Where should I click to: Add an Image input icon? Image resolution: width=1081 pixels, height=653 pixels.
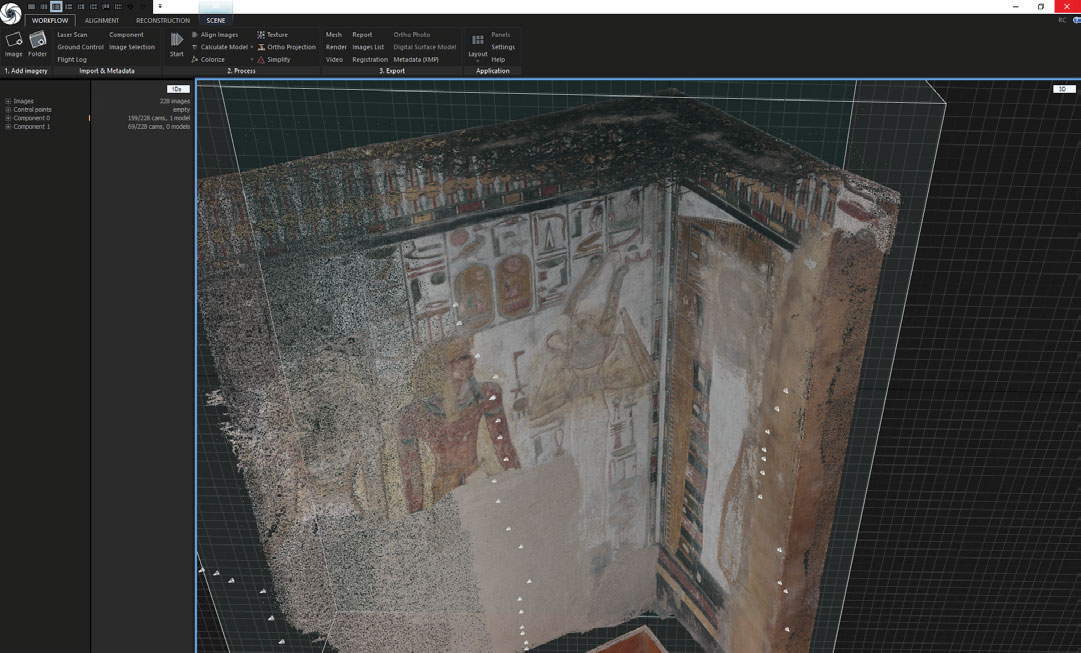point(14,39)
